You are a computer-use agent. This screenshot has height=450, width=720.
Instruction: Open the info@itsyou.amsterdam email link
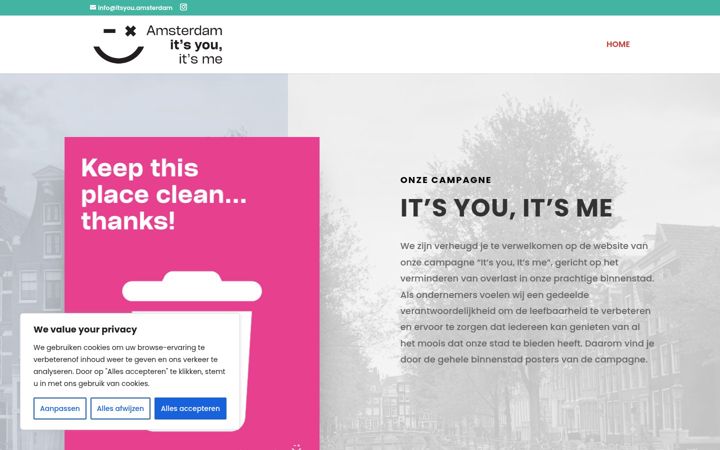click(135, 8)
